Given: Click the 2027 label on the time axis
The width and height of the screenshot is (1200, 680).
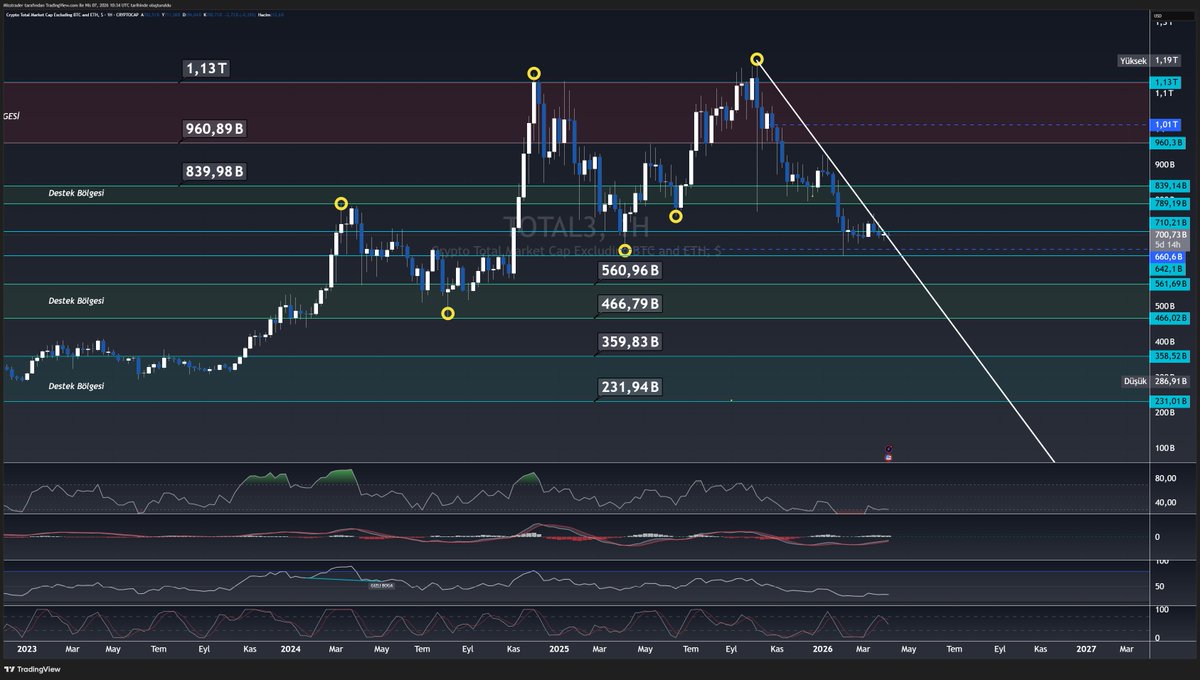Looking at the screenshot, I should click(x=1086, y=648).
